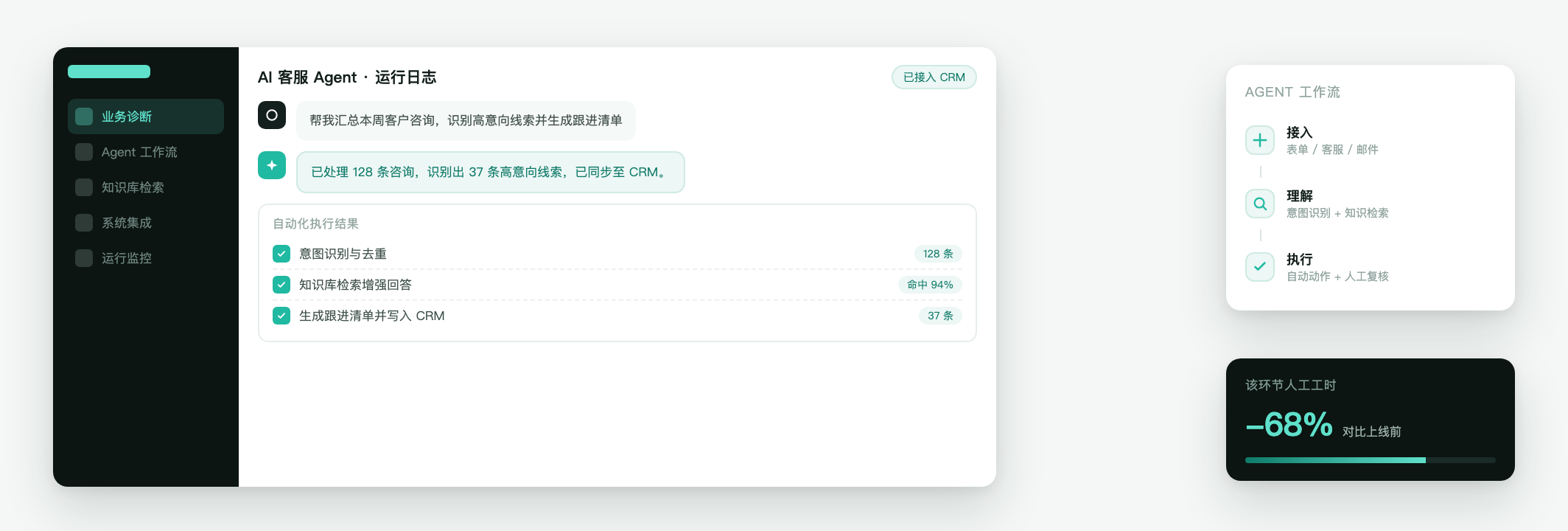Click the square icon next to Agent 工作流
Image resolution: width=1568 pixels, height=531 pixels.
tap(84, 152)
